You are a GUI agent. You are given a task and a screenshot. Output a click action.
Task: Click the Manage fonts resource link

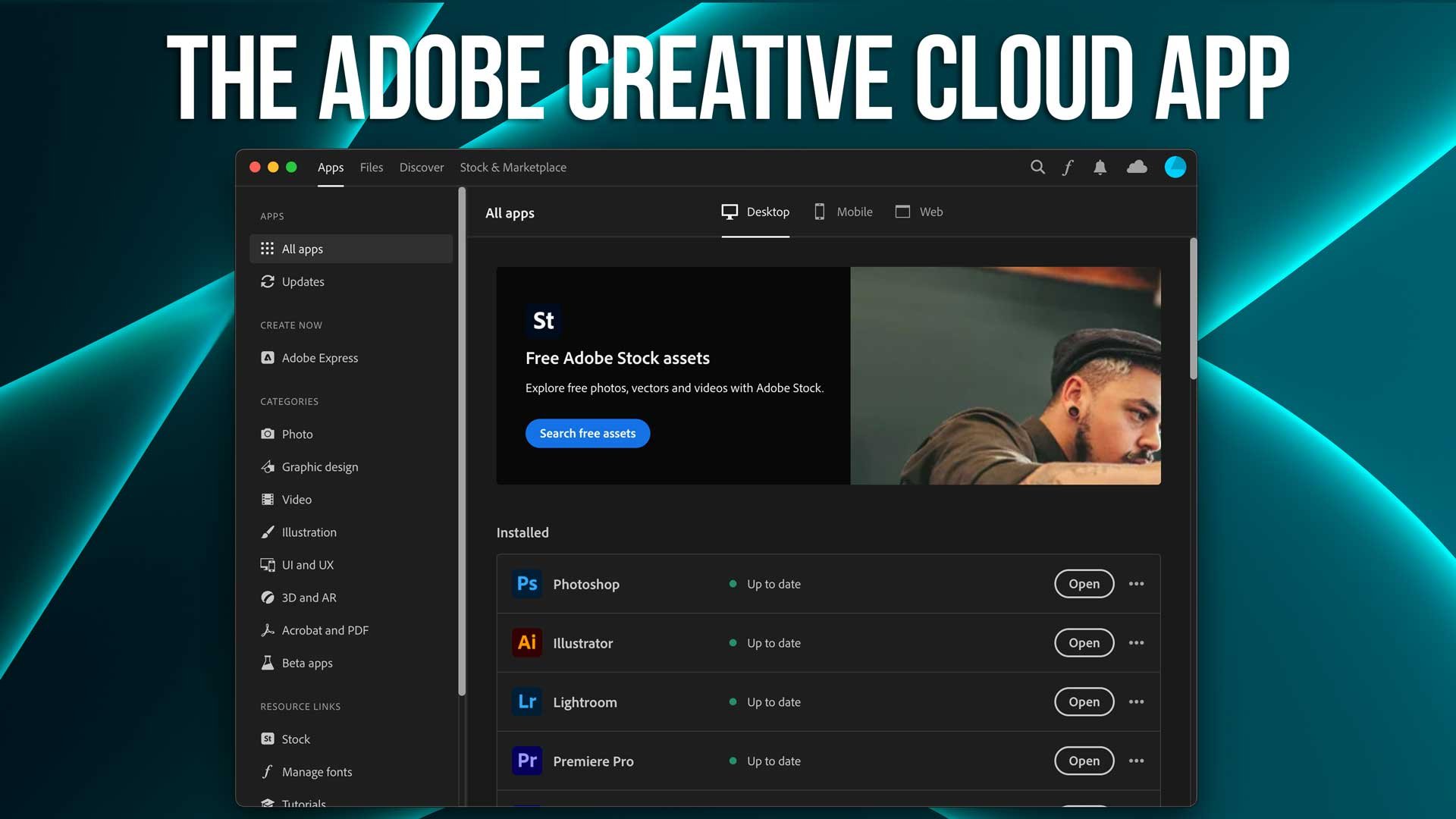point(316,771)
